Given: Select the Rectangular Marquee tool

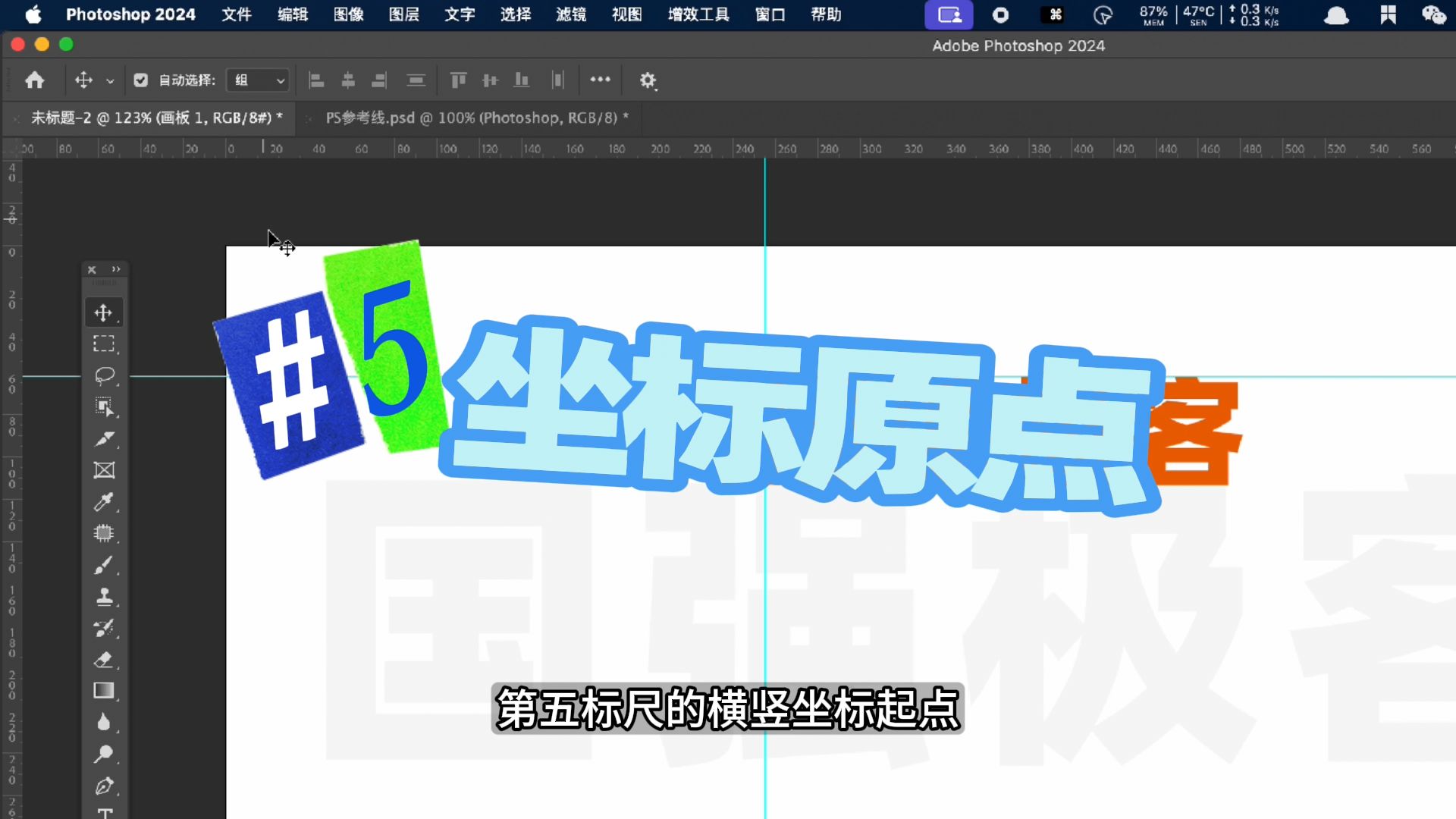Looking at the screenshot, I should pyautogui.click(x=104, y=344).
